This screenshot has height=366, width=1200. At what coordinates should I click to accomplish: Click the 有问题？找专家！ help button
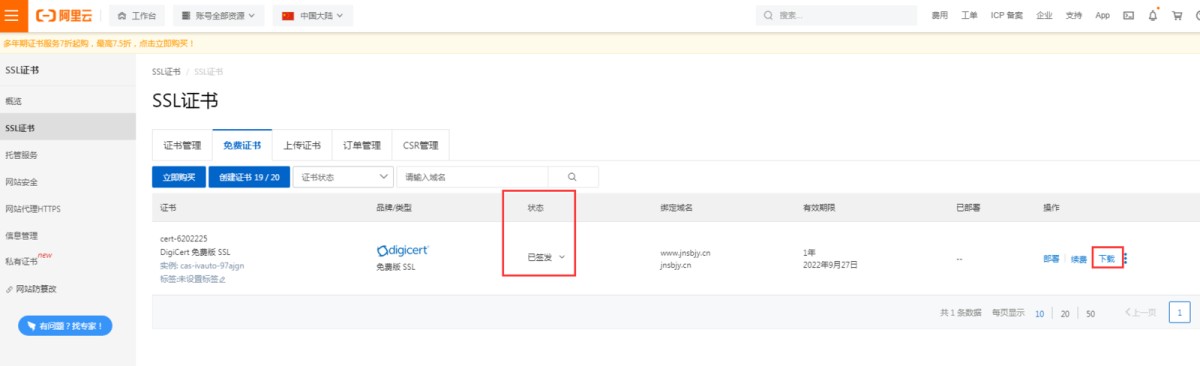(x=66, y=326)
